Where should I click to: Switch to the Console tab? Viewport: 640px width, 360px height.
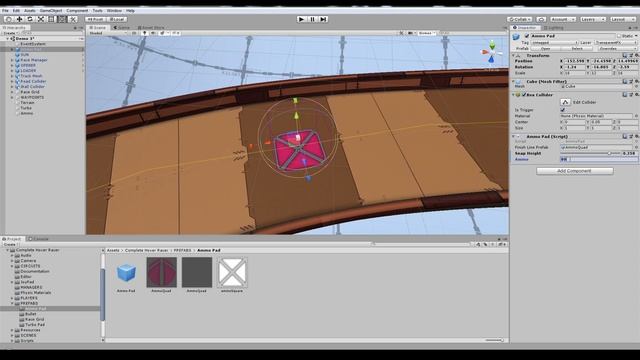(38, 239)
